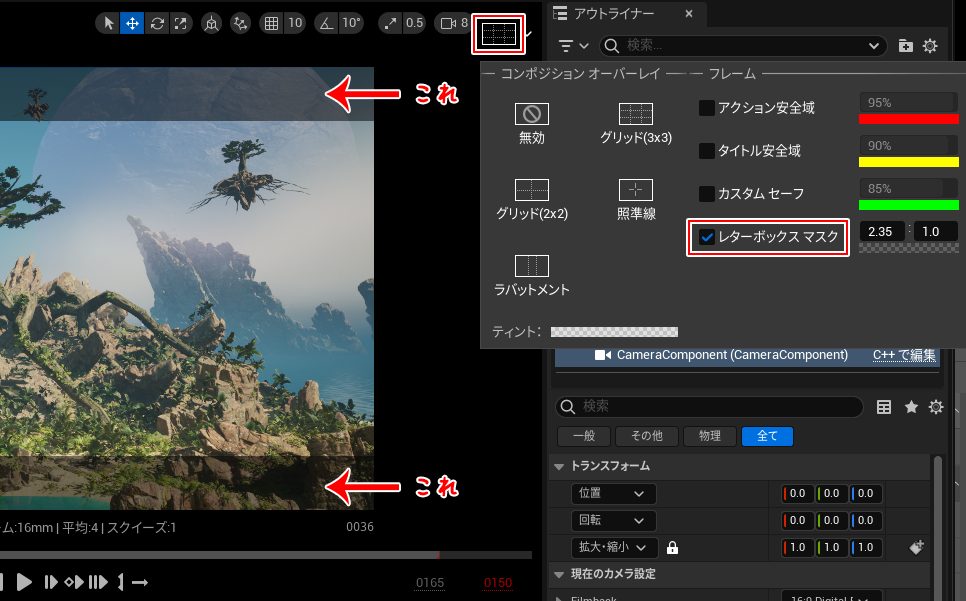The height and width of the screenshot is (601, 966).
Task: Open the 位置 dropdown in Transform
Action: tap(613, 493)
